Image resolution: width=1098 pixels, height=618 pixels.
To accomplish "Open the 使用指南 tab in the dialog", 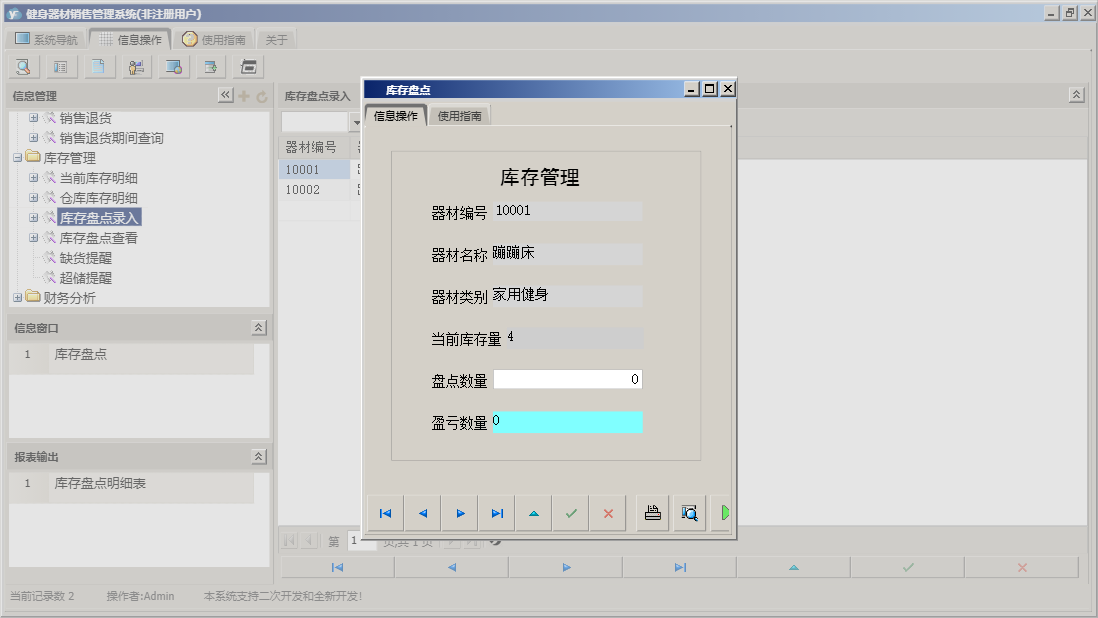I will click(459, 114).
